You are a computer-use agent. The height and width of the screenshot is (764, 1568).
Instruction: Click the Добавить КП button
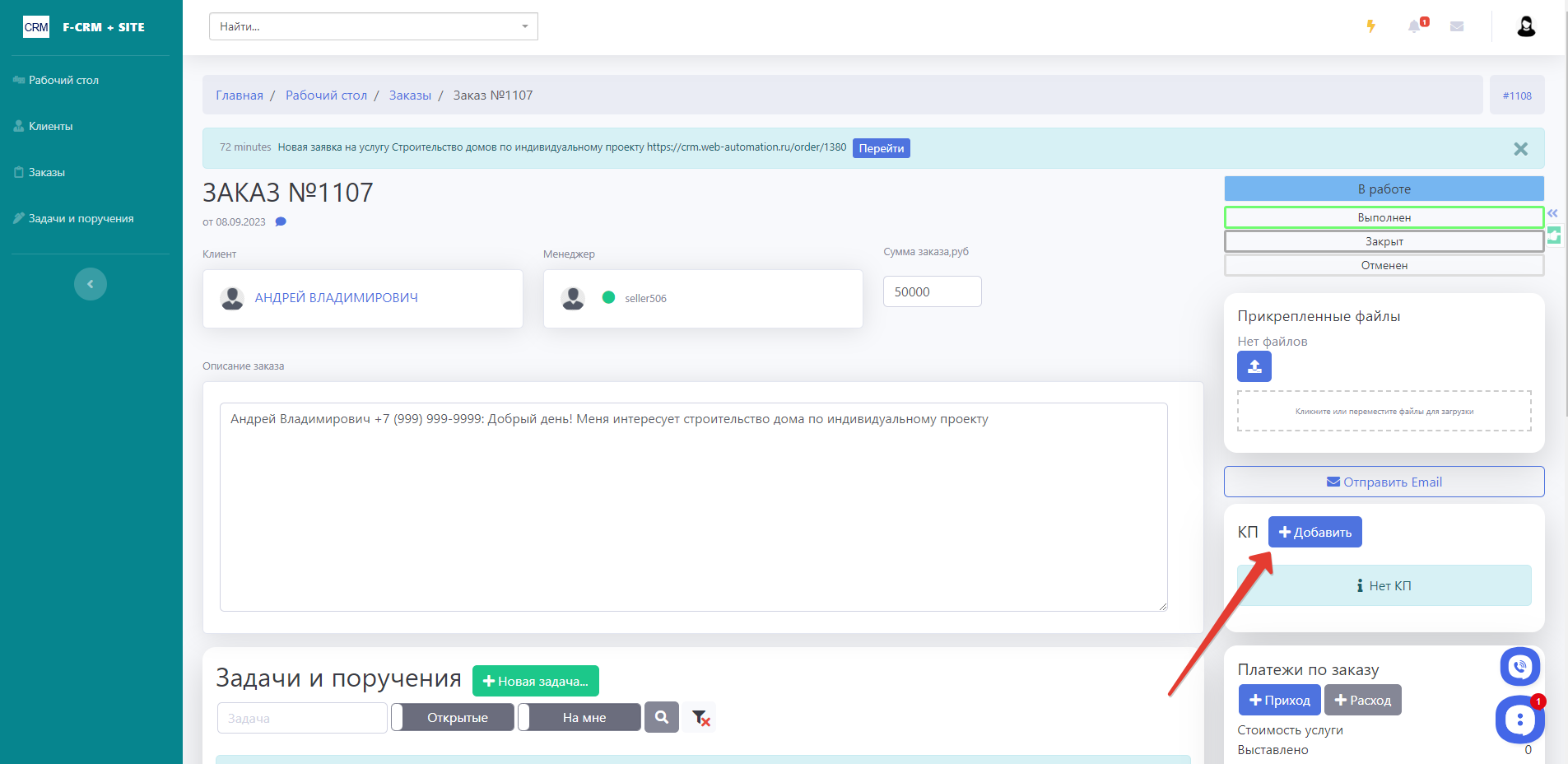[x=1314, y=532]
